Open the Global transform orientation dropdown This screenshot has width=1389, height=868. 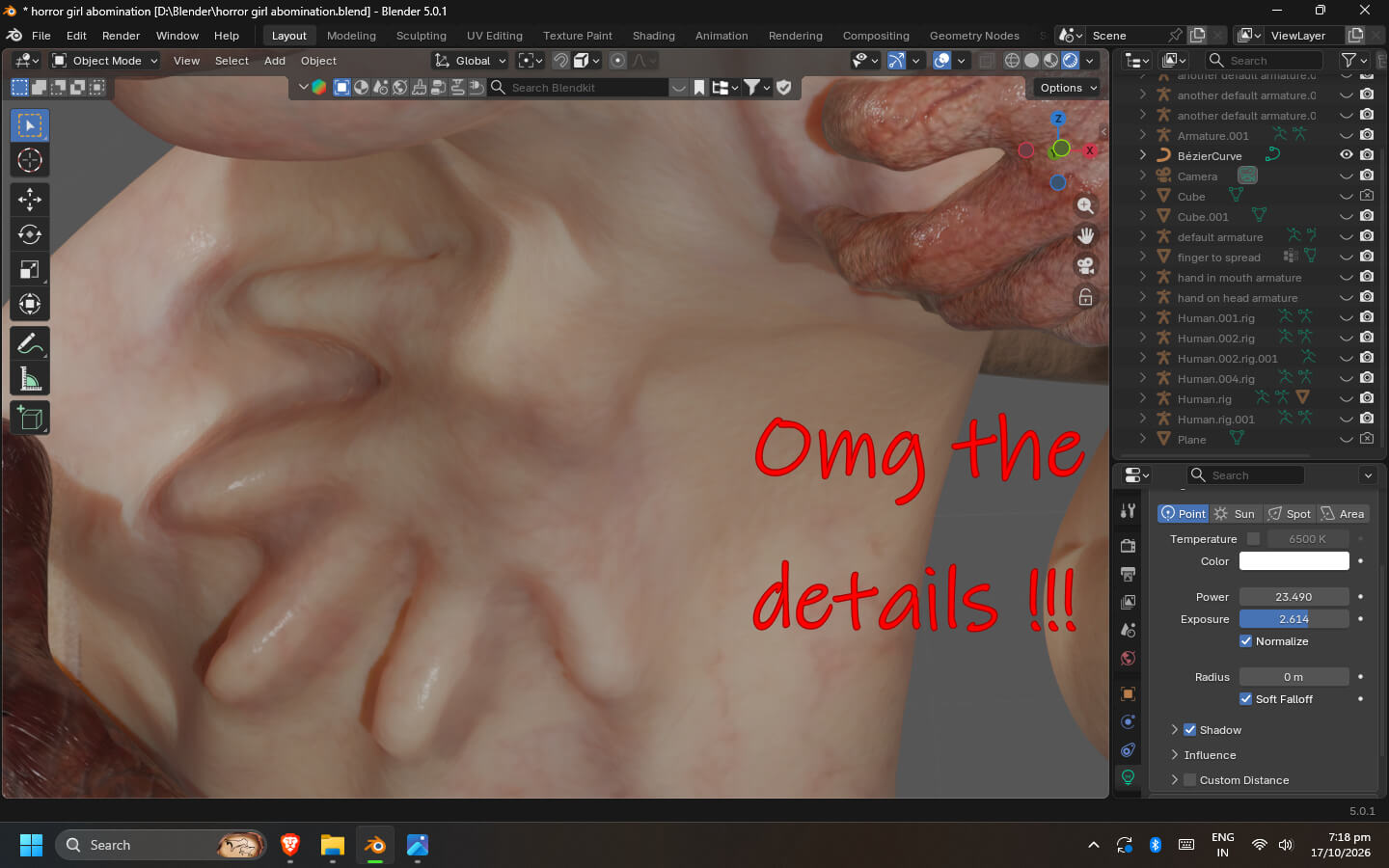tap(471, 61)
